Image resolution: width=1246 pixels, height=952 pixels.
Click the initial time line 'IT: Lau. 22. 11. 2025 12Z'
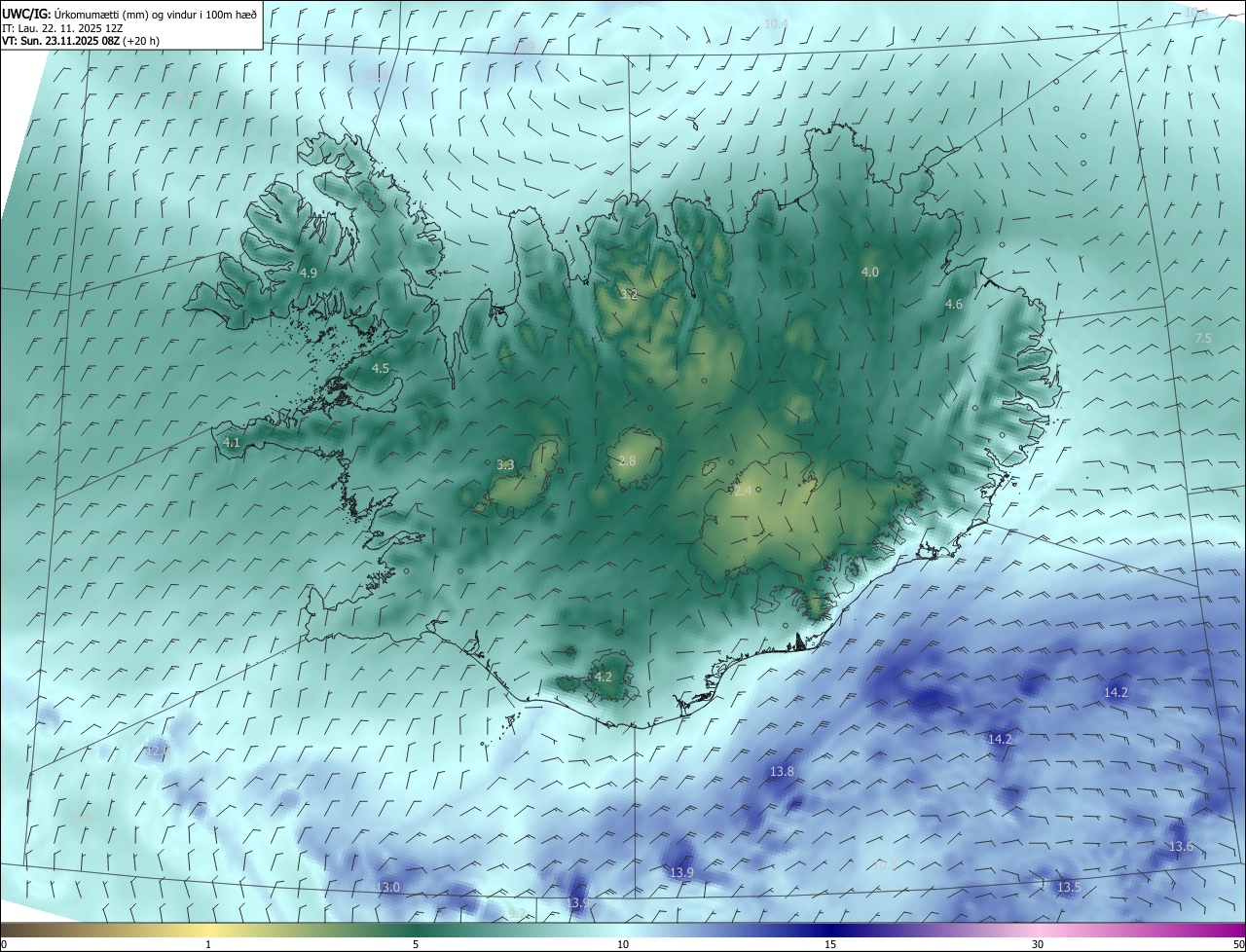pos(62,28)
